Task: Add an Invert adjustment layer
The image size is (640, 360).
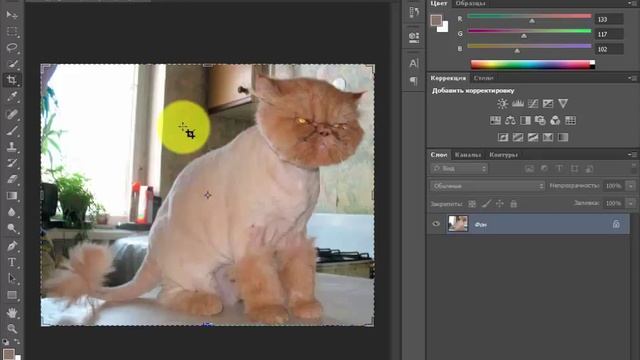Action: click(x=503, y=138)
